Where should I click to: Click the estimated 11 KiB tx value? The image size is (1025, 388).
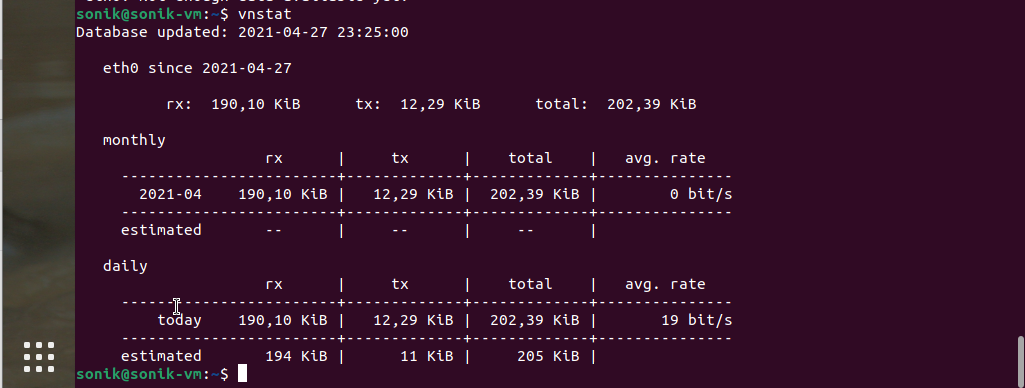[x=427, y=356]
